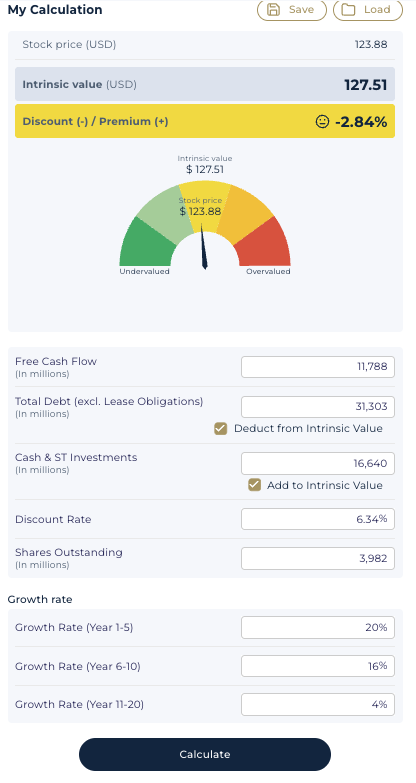Click the gauge needle pointer
The width and height of the screenshot is (416, 783).
pyautogui.click(x=203, y=246)
